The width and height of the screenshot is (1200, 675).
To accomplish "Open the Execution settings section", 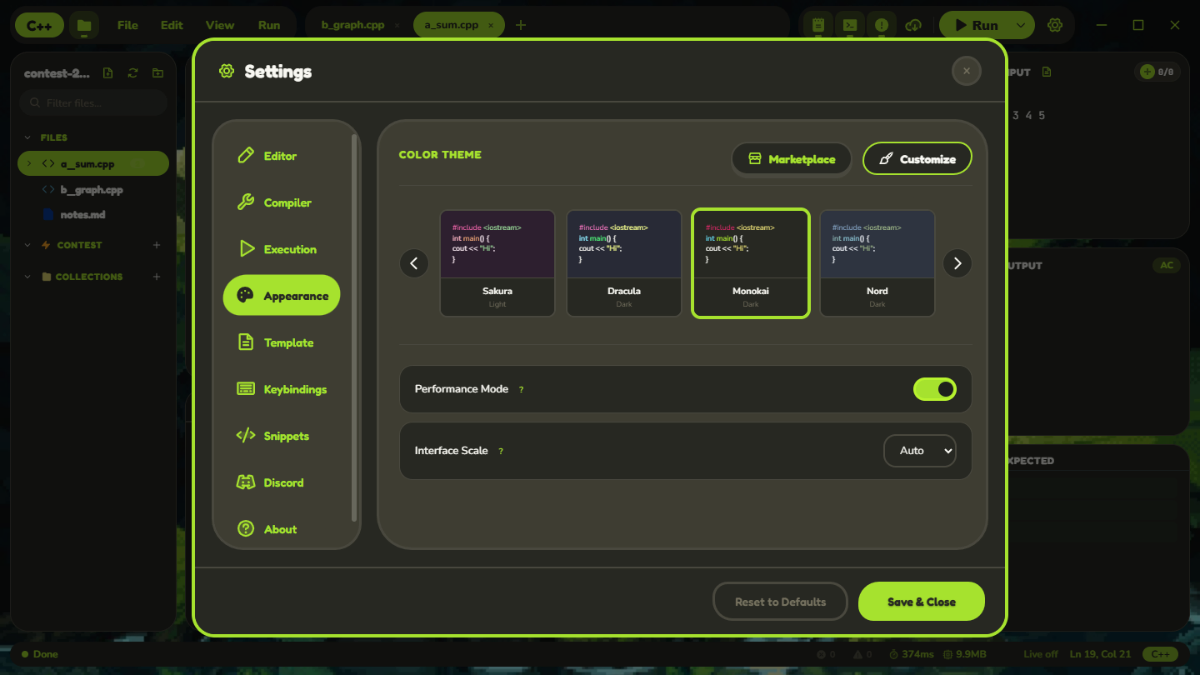I will tap(281, 249).
